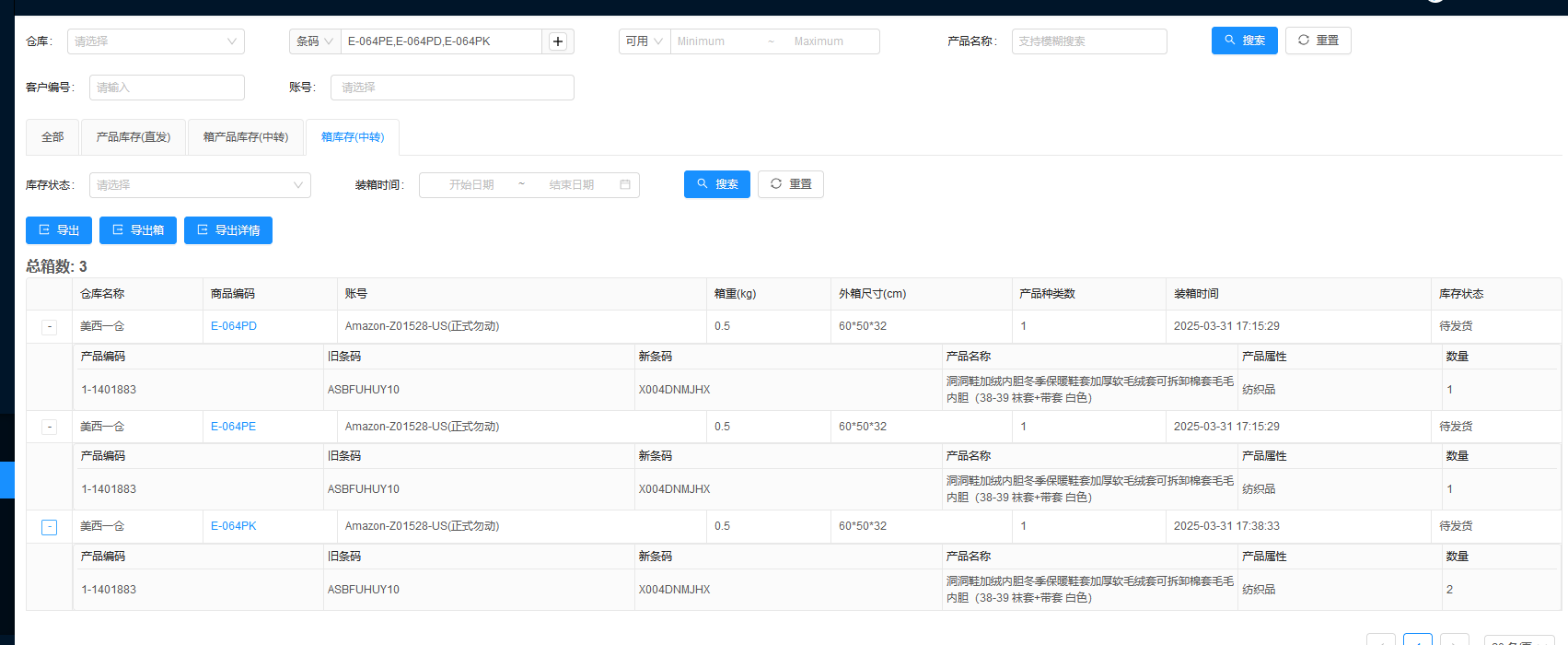1568x645 pixels.
Task: Click the 结束日期 end date field
Action: pyautogui.click(x=572, y=185)
